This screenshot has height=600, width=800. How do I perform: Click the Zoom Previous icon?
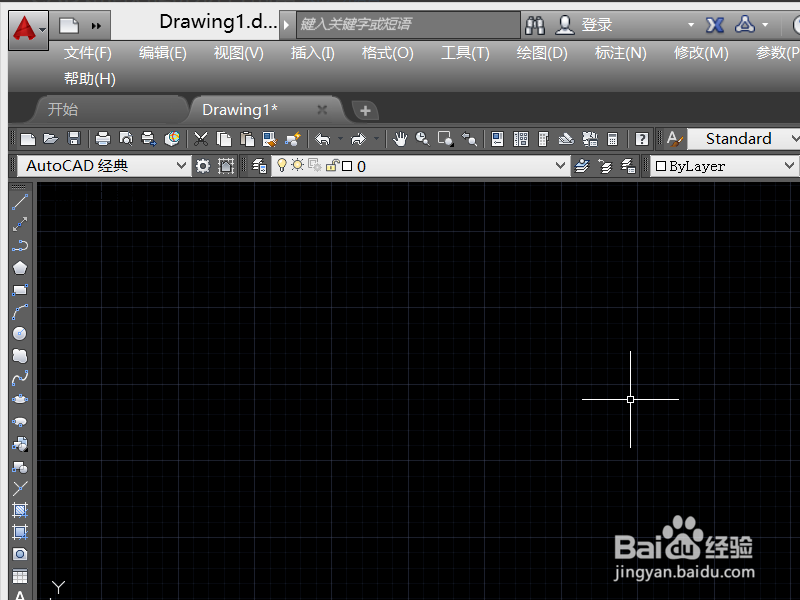[469, 139]
